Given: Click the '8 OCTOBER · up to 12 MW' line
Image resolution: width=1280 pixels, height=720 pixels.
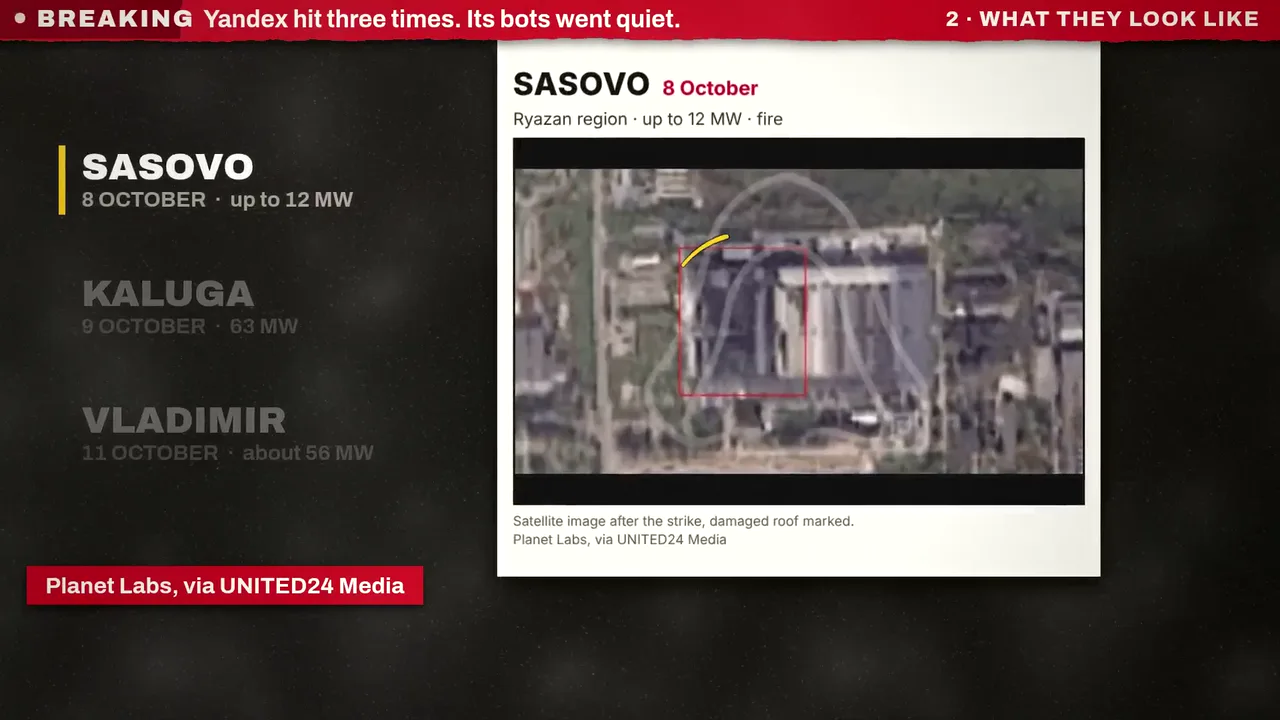Looking at the screenshot, I should (x=217, y=200).
